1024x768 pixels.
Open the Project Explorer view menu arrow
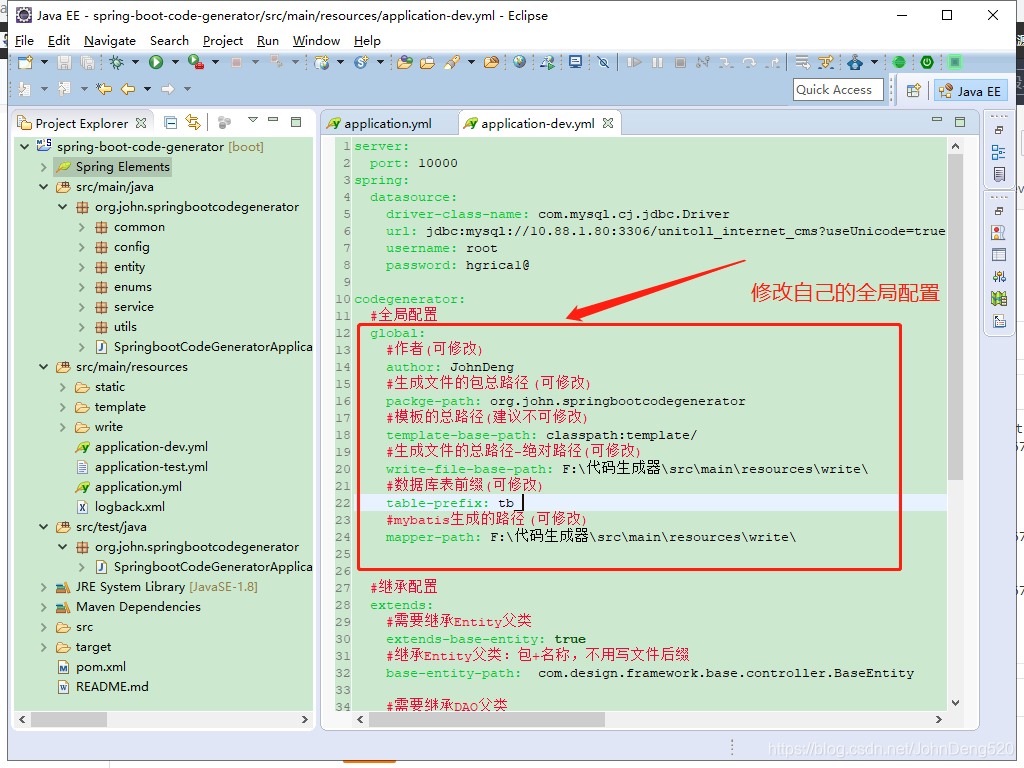(253, 121)
